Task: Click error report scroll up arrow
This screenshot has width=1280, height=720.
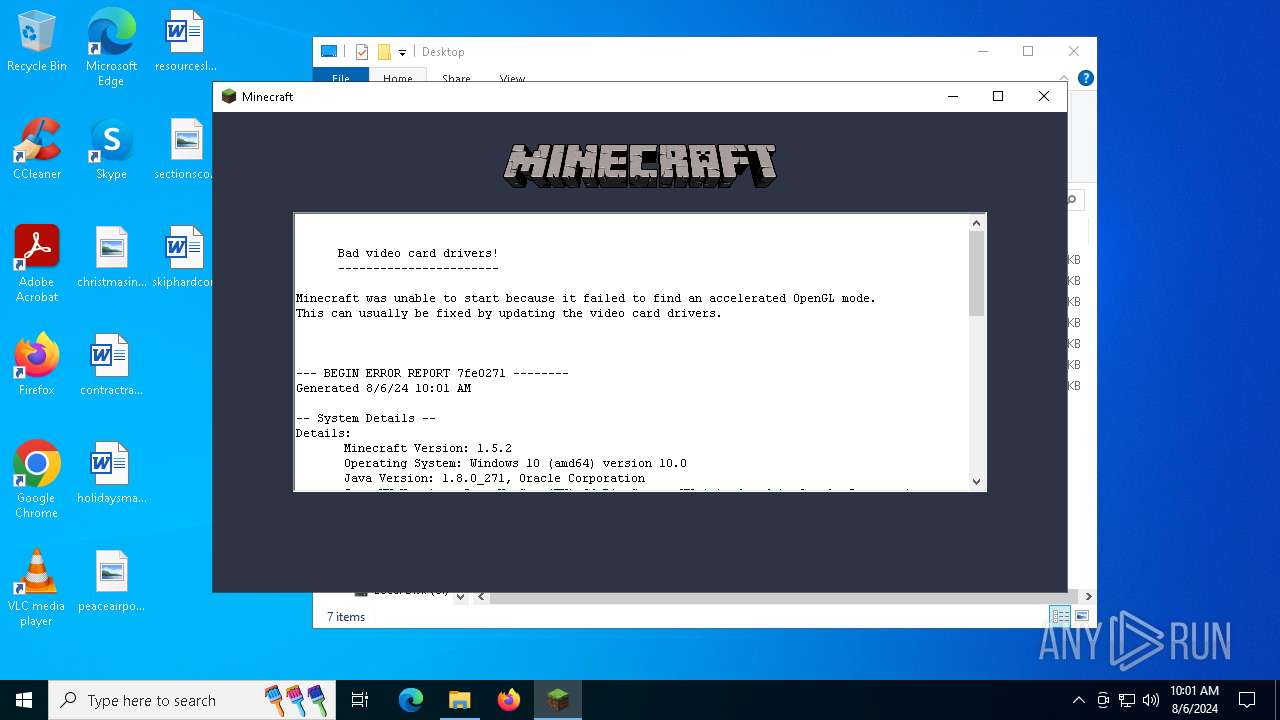Action: point(977,223)
